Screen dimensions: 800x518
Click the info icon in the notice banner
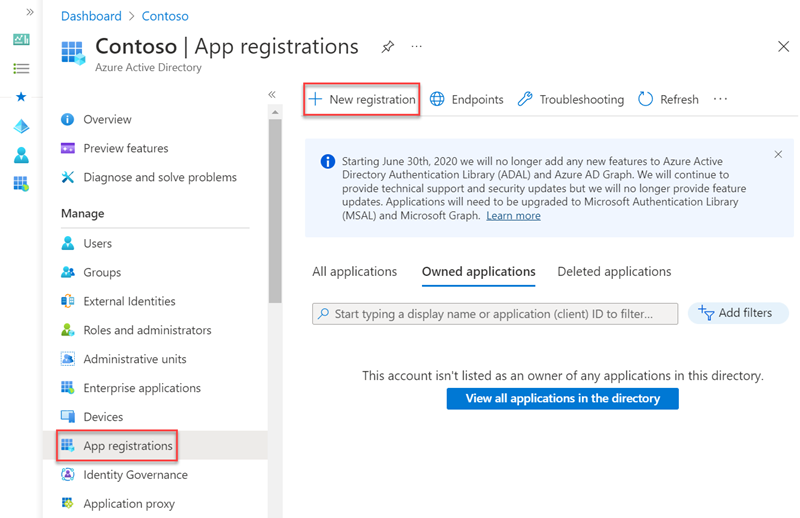328,162
